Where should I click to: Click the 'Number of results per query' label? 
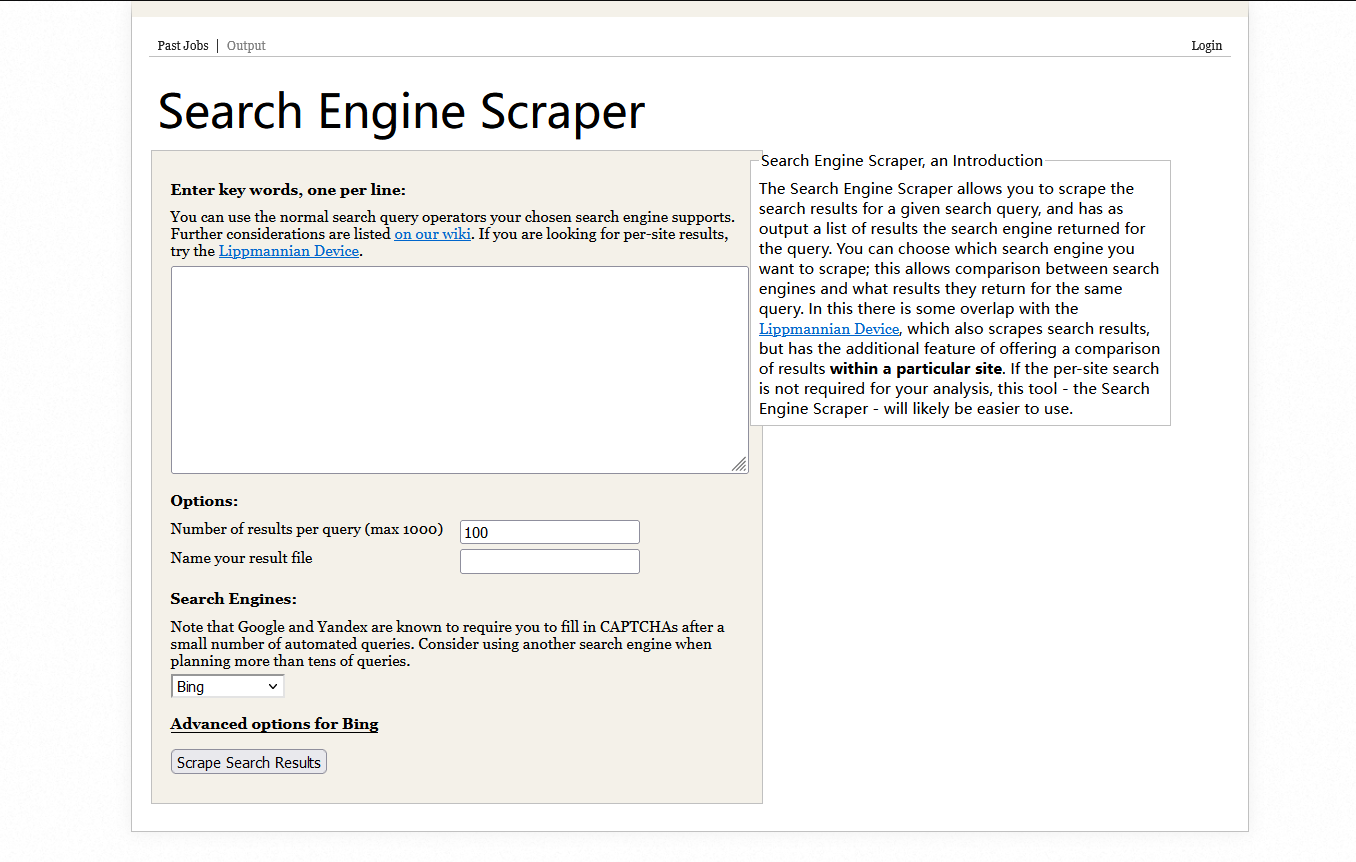(x=306, y=529)
